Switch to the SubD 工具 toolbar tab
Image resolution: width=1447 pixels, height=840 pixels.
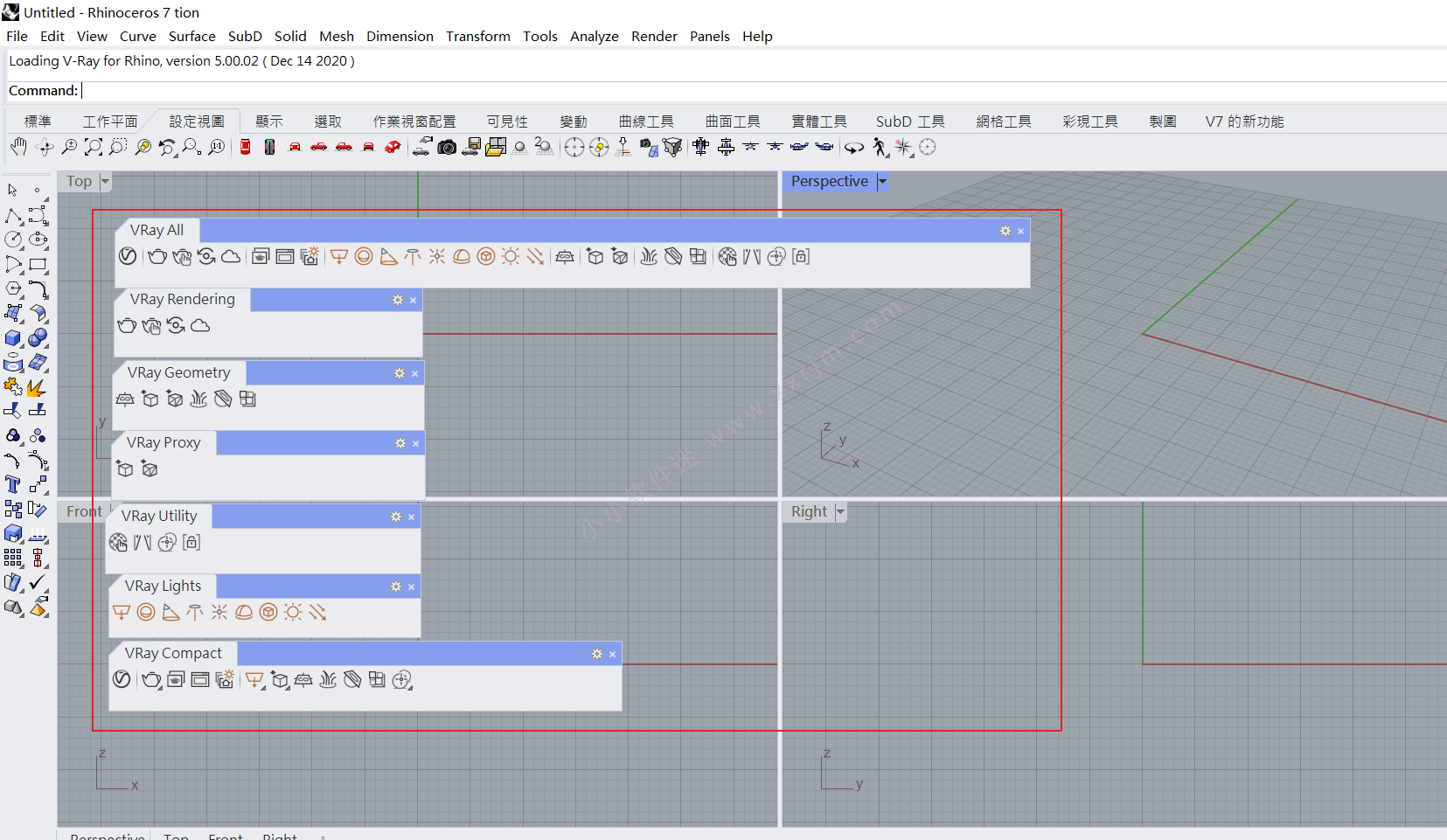point(910,121)
